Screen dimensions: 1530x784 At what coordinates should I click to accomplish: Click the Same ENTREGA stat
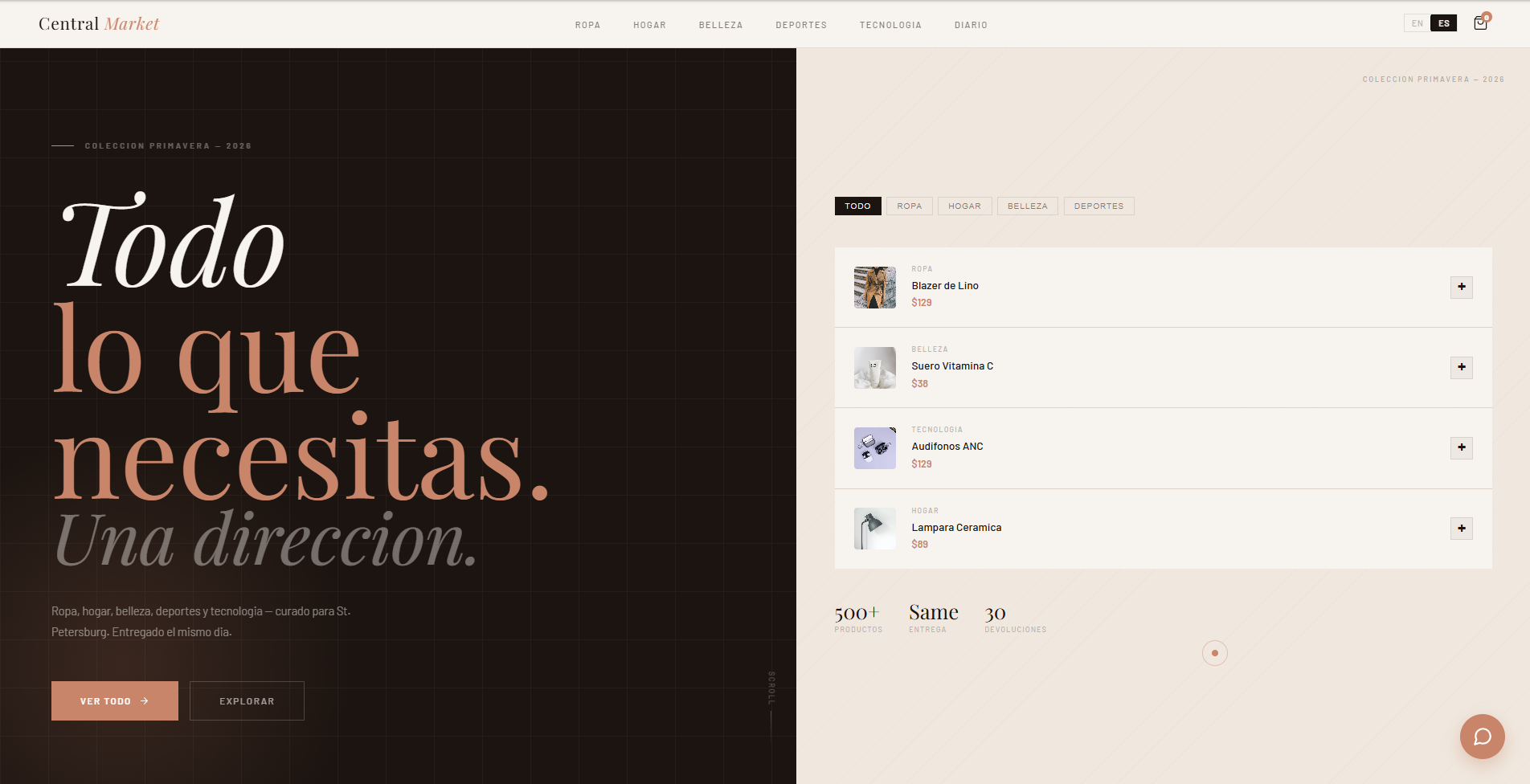pyautogui.click(x=934, y=619)
